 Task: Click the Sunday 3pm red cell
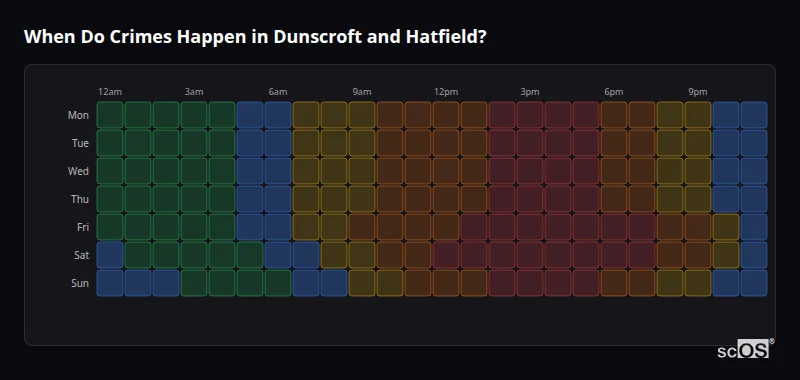[x=530, y=283]
